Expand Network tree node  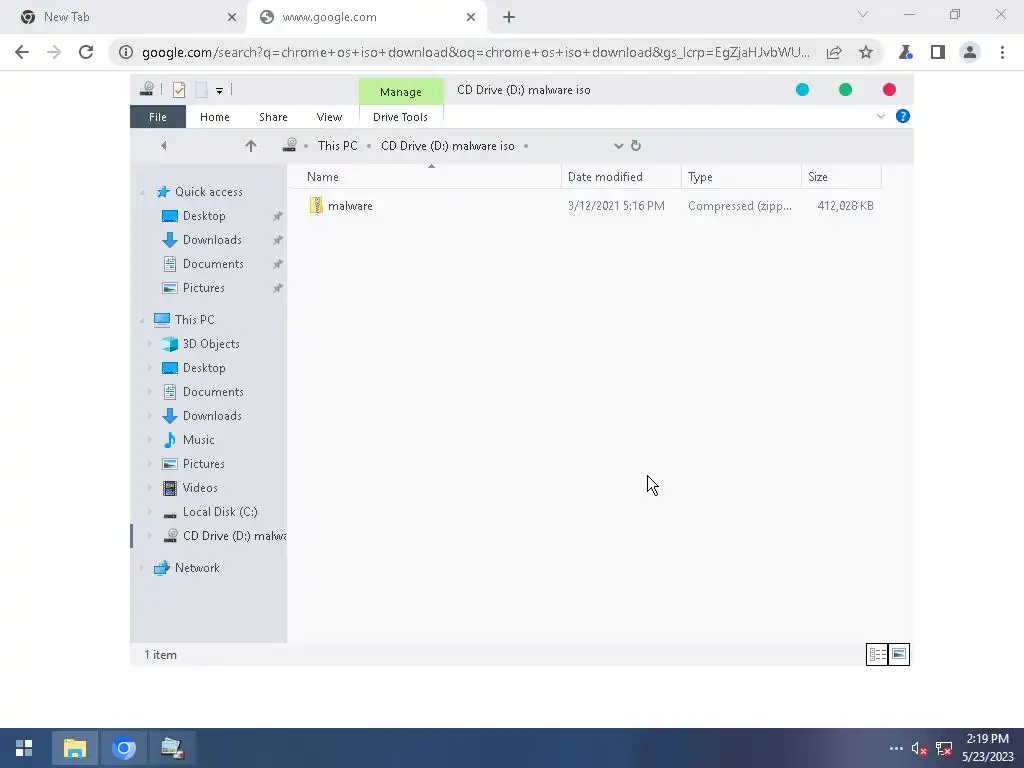[142, 568]
